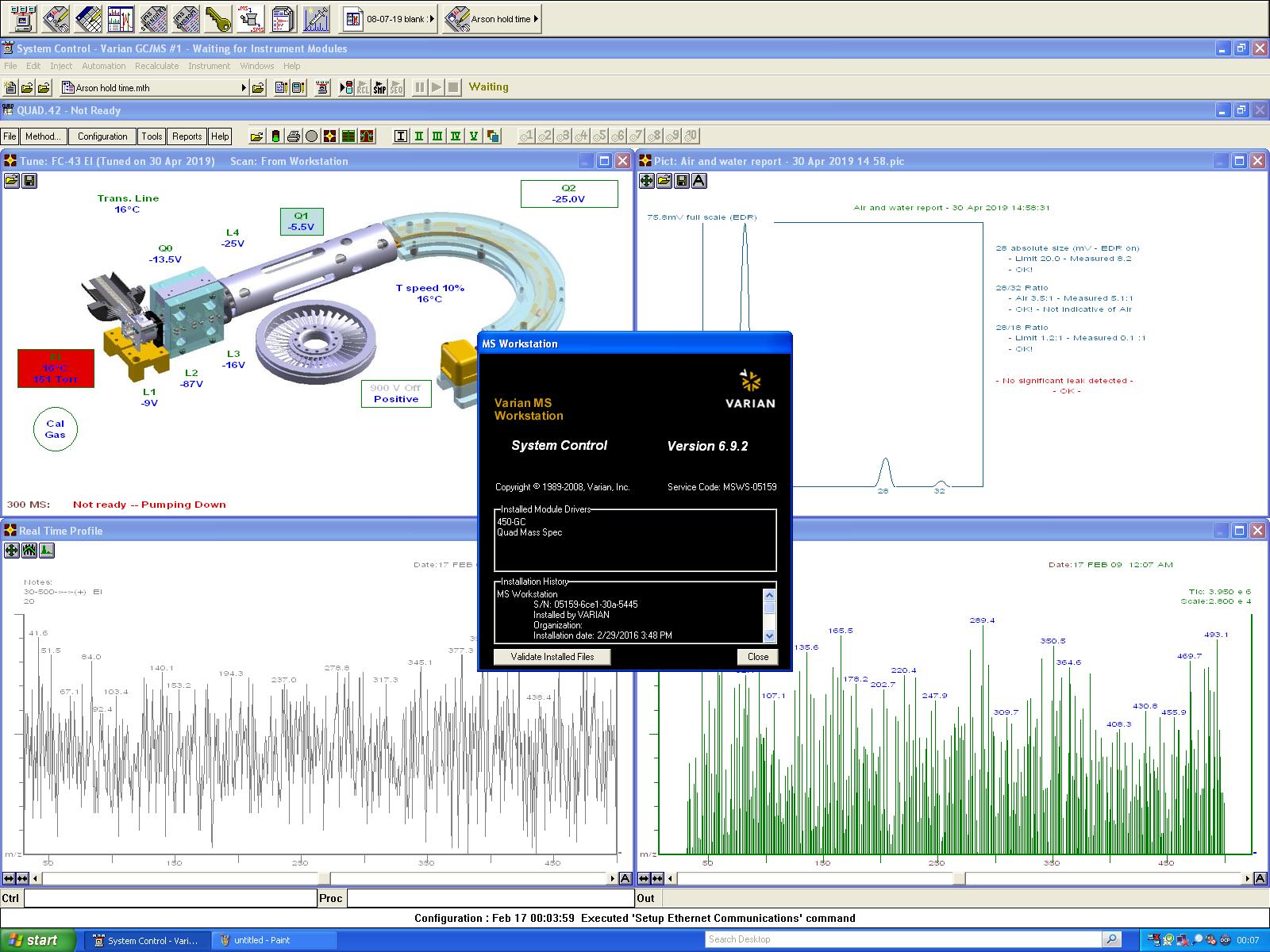Click the MS Custom report icon
Screen dimensions: 1270x952
tap(187, 18)
